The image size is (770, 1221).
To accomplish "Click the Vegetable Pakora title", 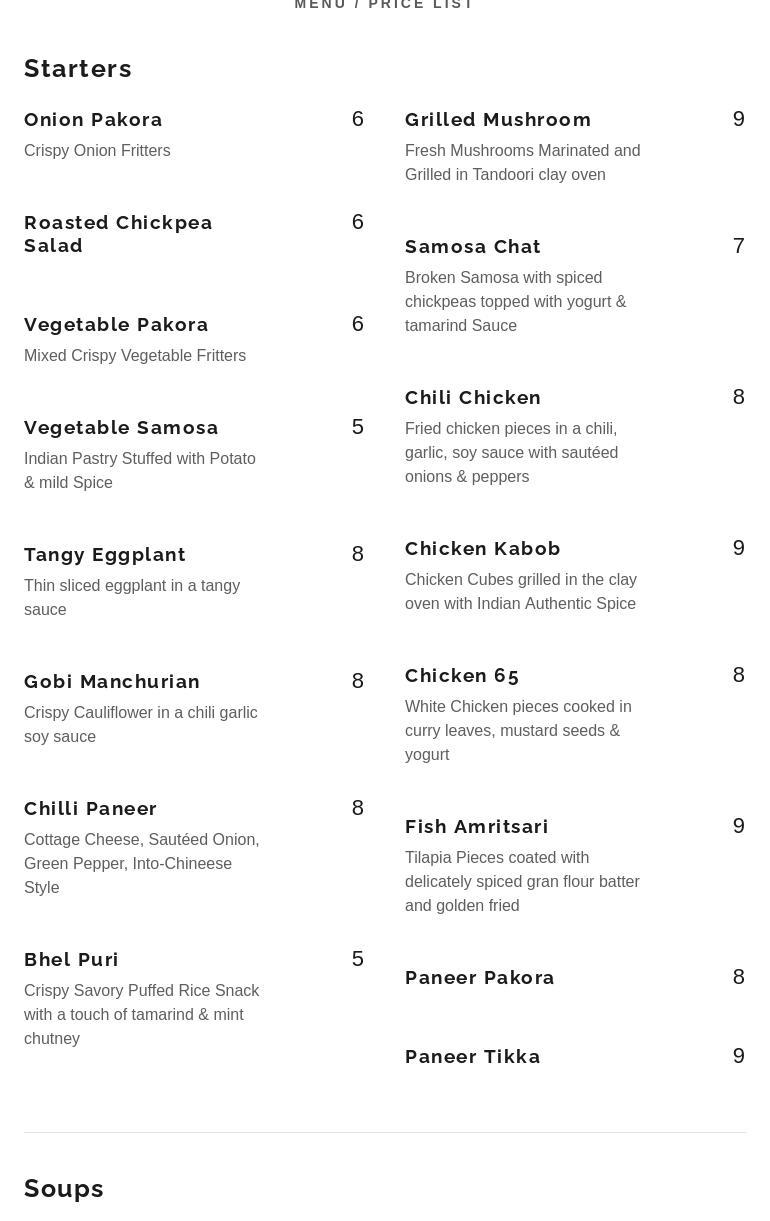I will click(x=116, y=325).
